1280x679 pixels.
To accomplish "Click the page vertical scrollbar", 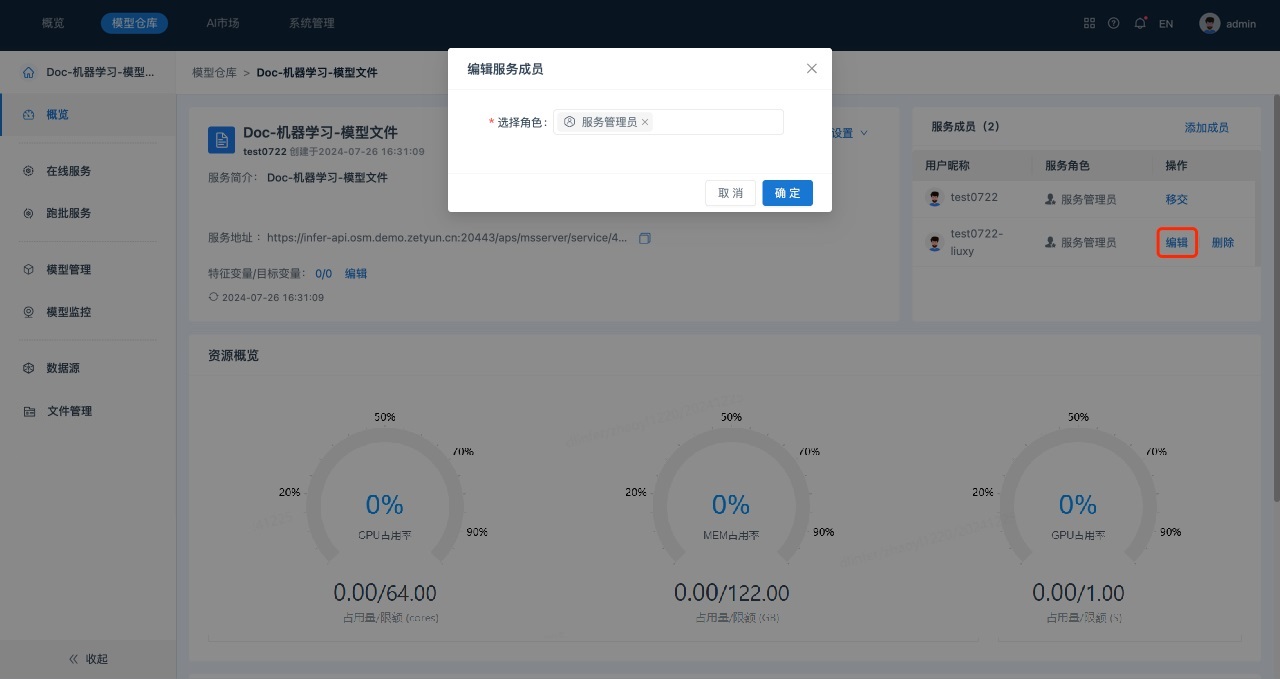I will [x=1275, y=300].
